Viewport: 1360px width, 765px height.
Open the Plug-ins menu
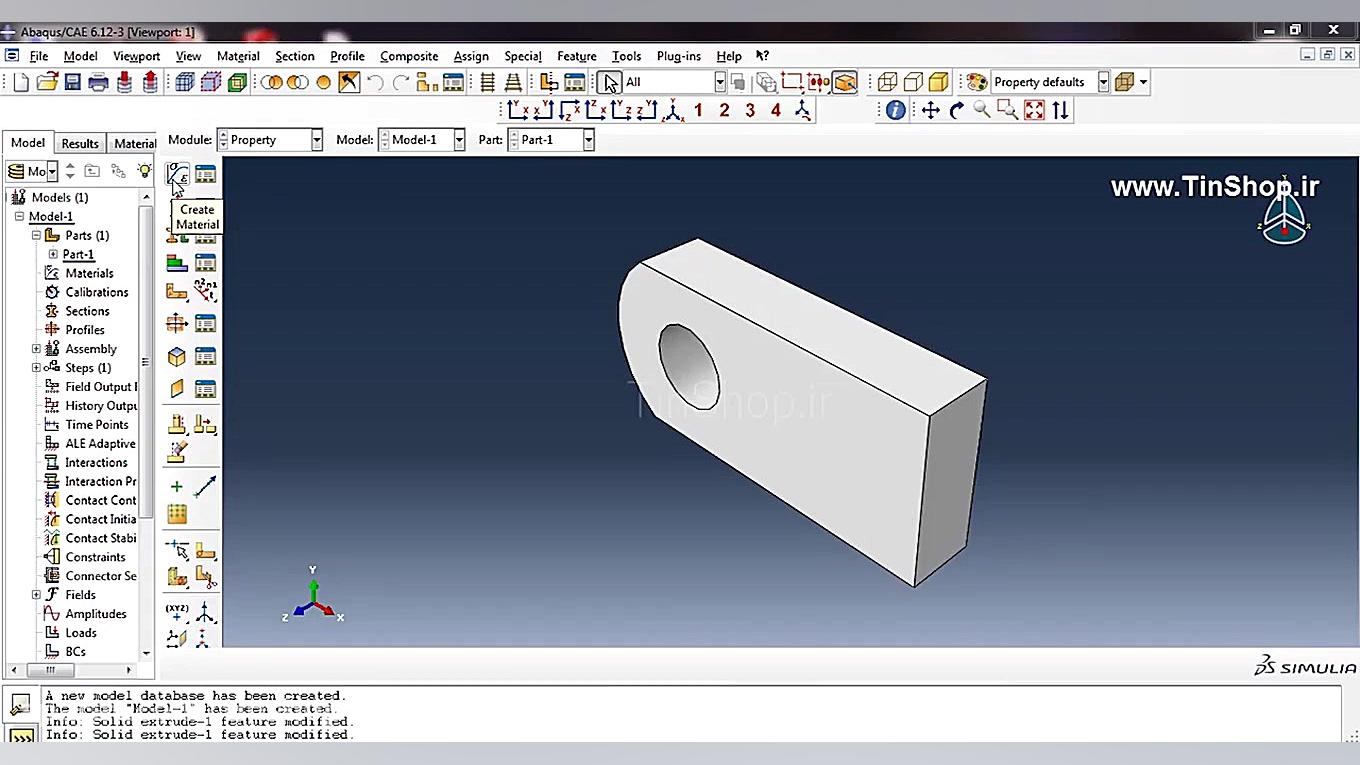point(679,56)
